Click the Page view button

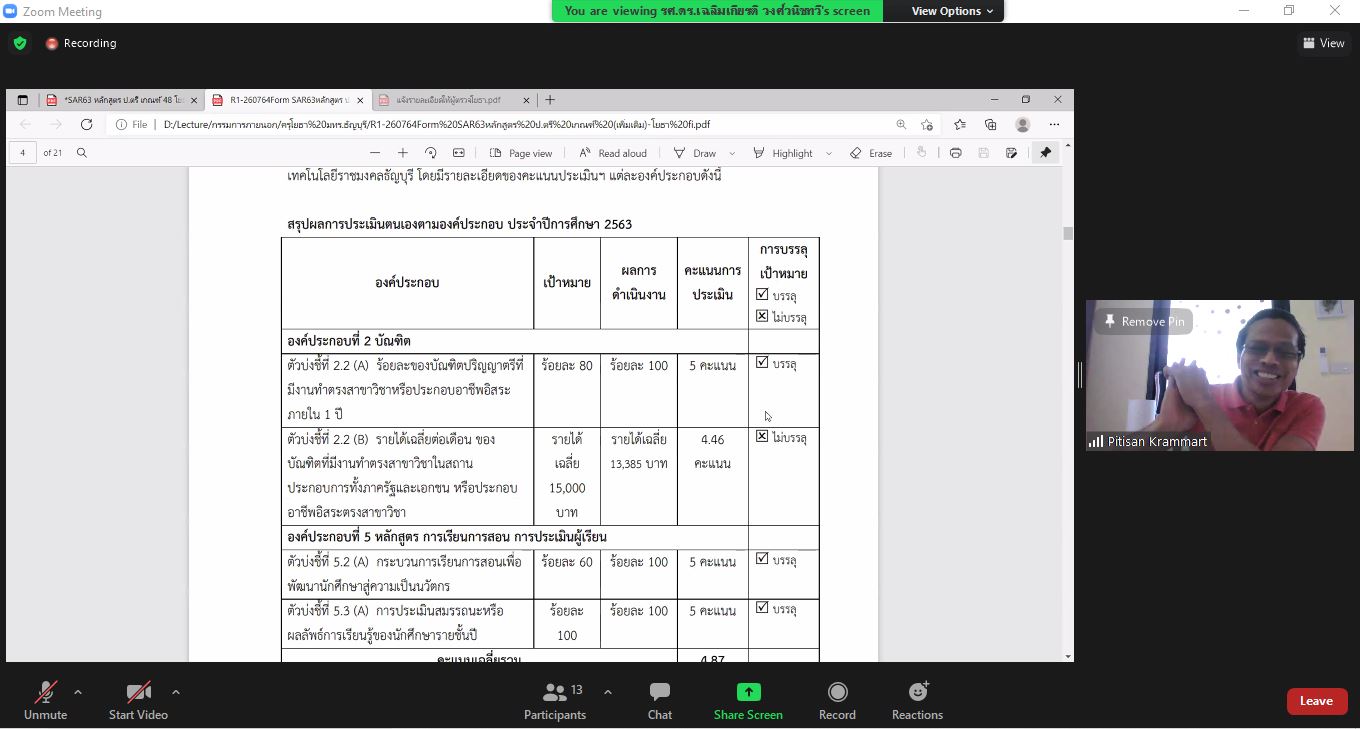point(520,153)
